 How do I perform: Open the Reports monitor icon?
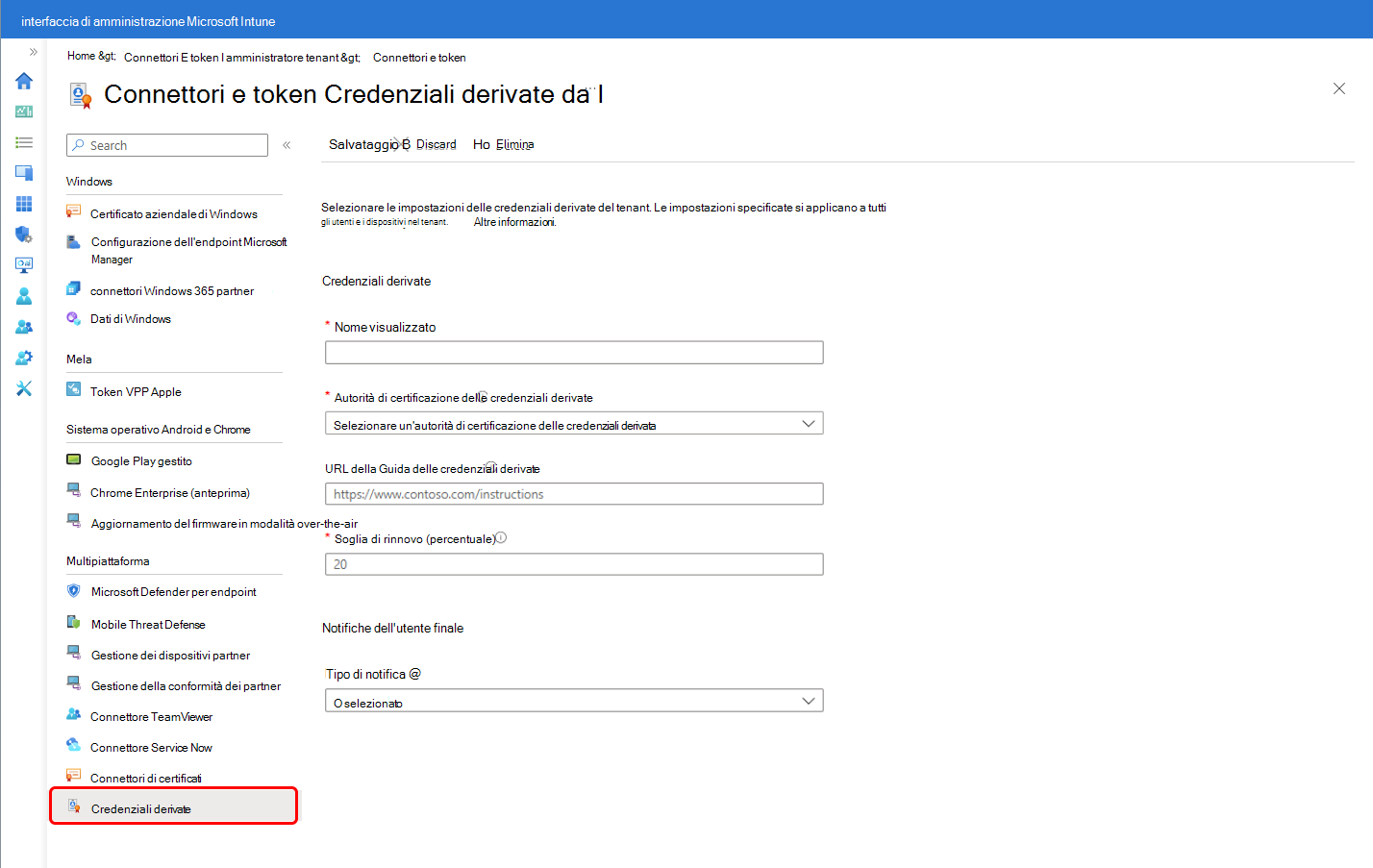(24, 265)
